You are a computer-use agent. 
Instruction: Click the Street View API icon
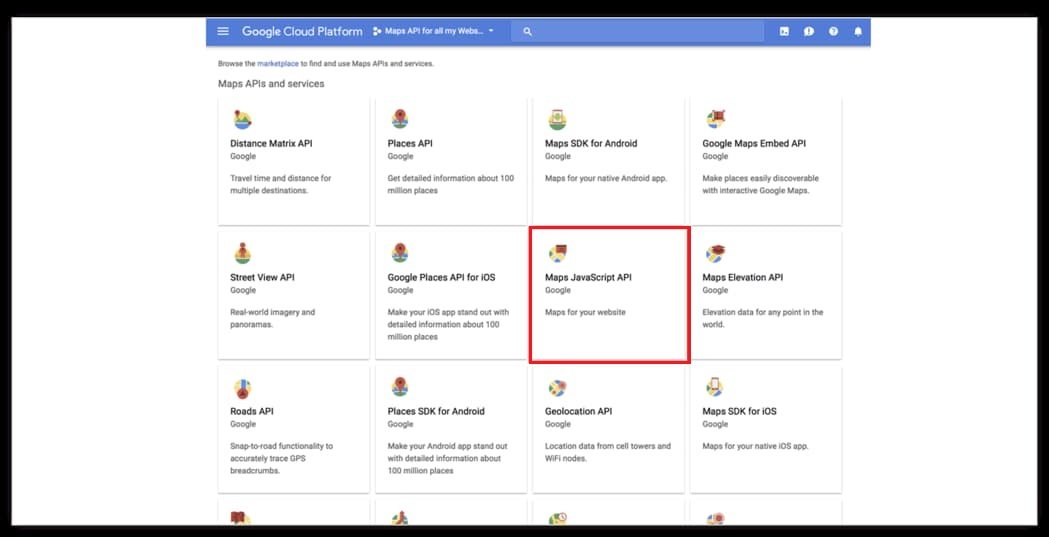click(242, 253)
